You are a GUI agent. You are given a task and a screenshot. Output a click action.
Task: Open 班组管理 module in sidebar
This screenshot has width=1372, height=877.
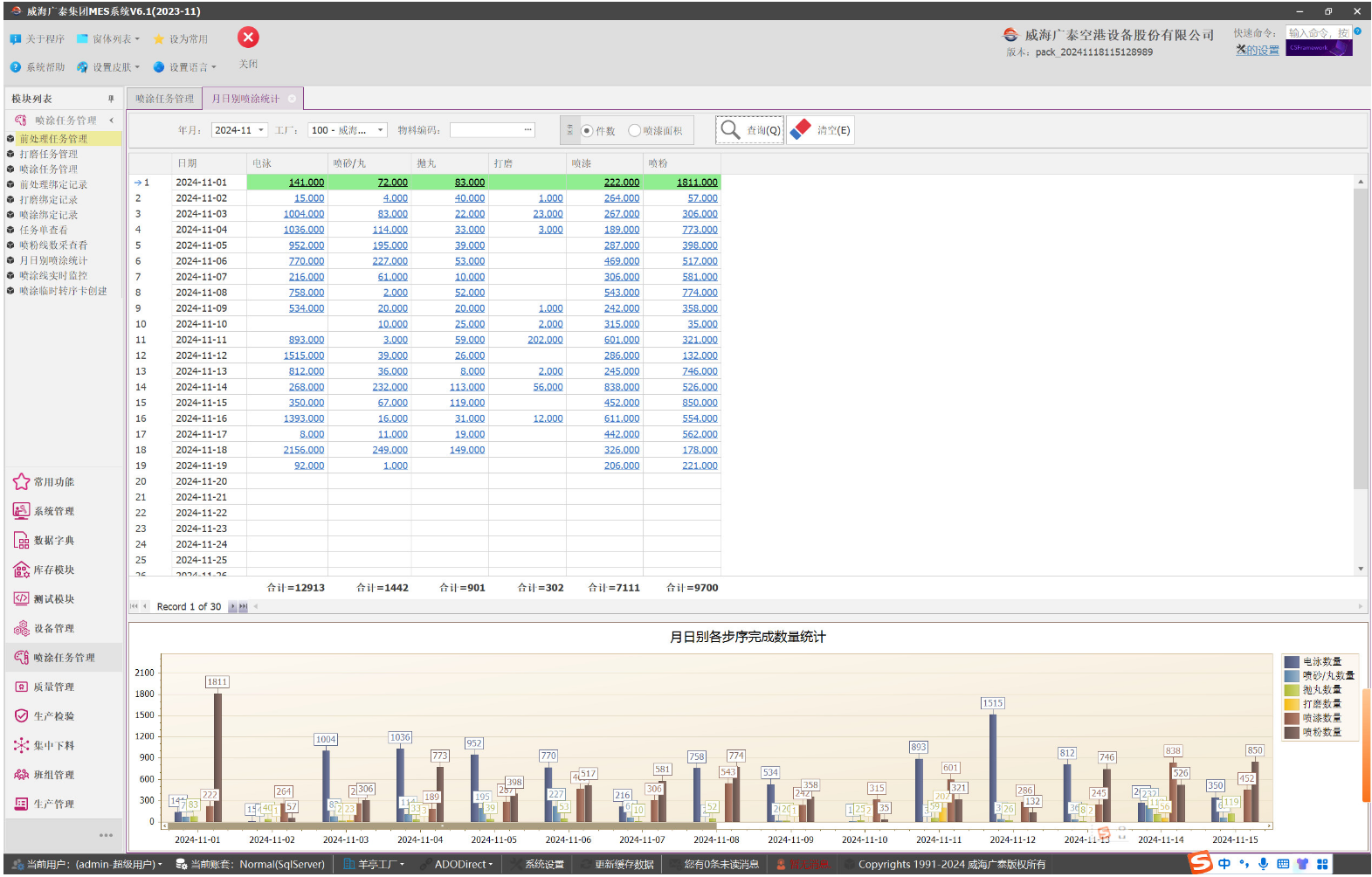pos(44,775)
